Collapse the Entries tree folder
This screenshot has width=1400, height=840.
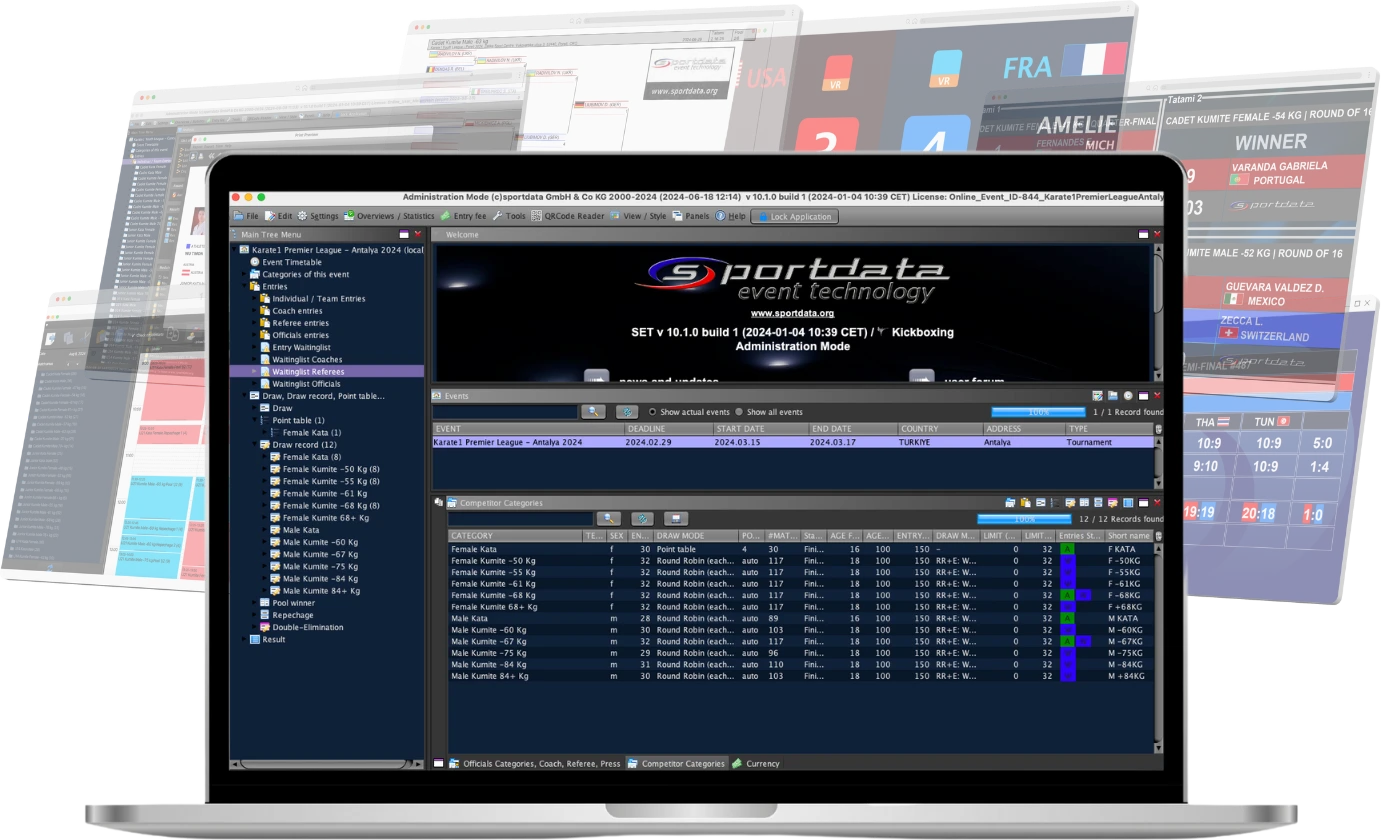pos(244,287)
